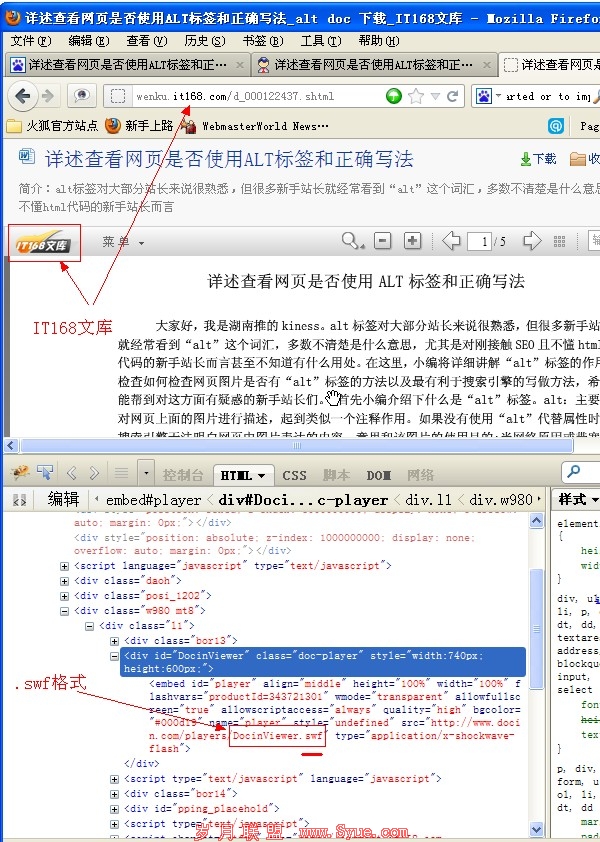The height and width of the screenshot is (842, 600).
Task: Go to next page with the right arrow
Action: 531,241
